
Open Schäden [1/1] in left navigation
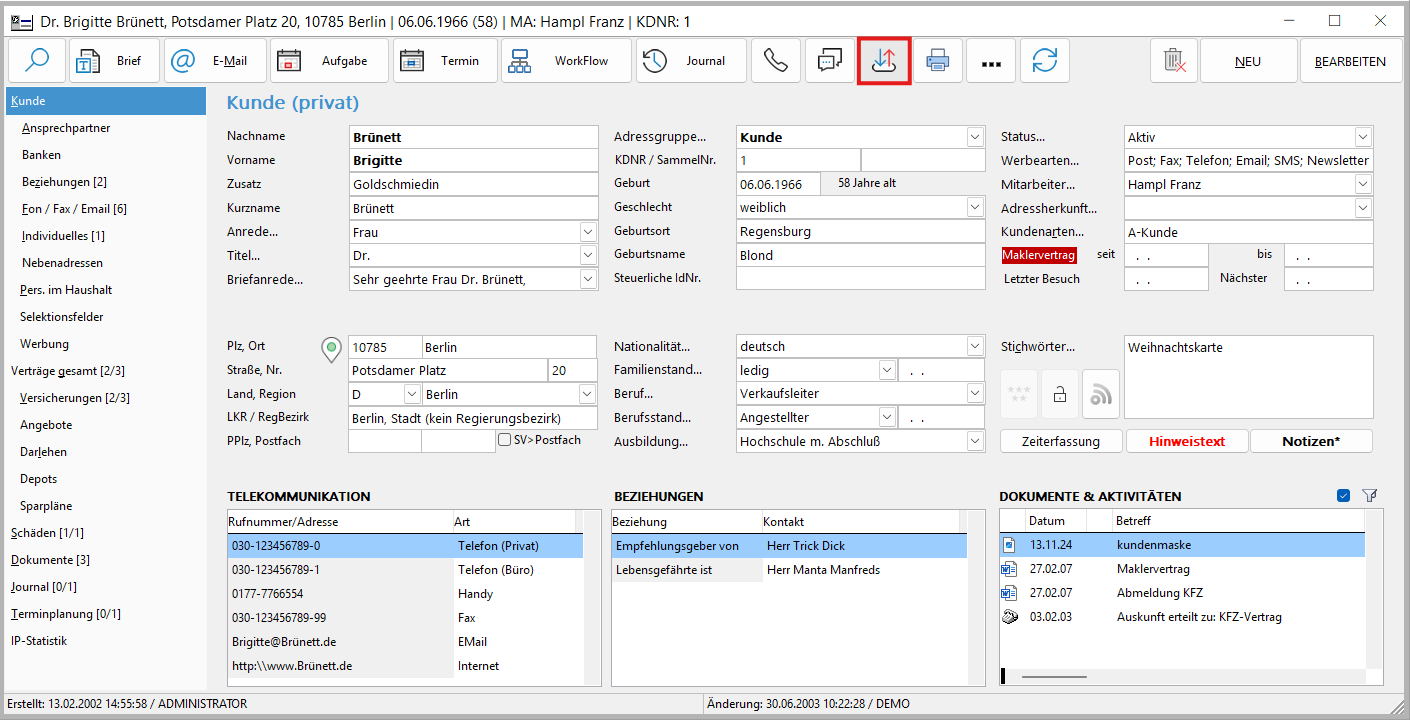click(x=47, y=533)
